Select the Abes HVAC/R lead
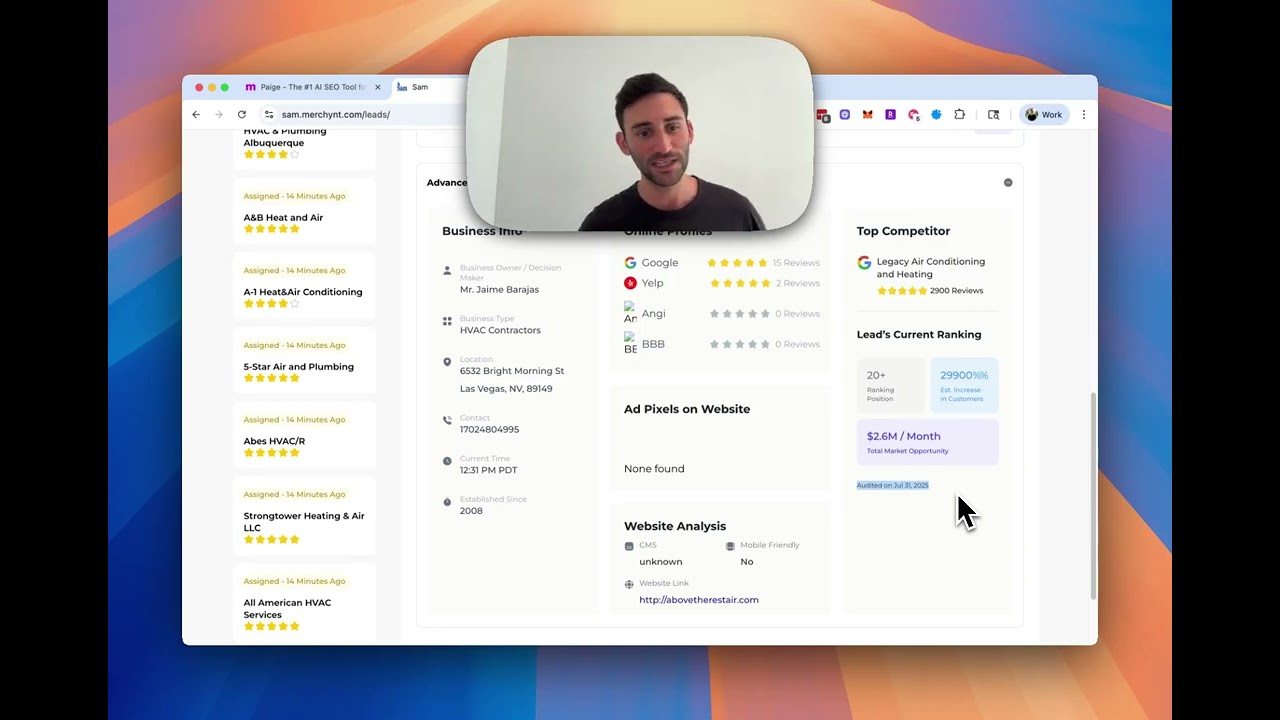This screenshot has height=720, width=1280. [x=274, y=441]
